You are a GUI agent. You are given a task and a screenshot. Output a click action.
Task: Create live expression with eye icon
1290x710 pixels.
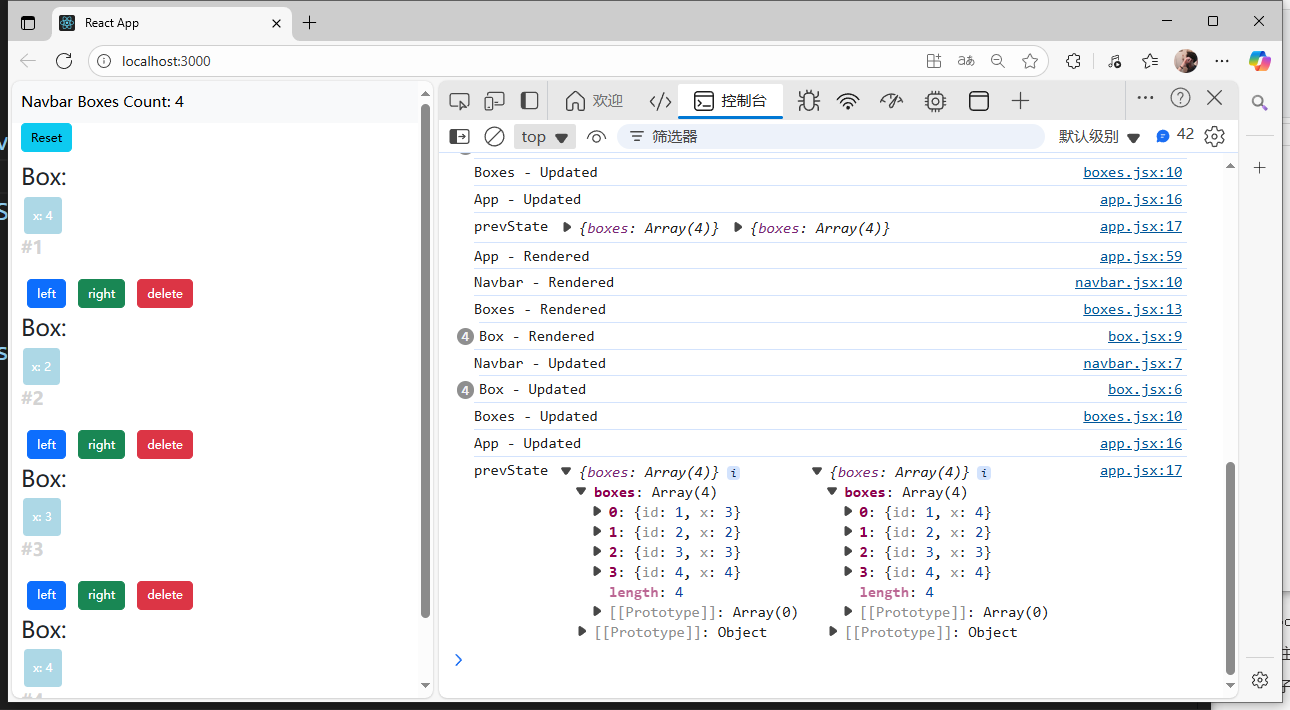coord(597,137)
